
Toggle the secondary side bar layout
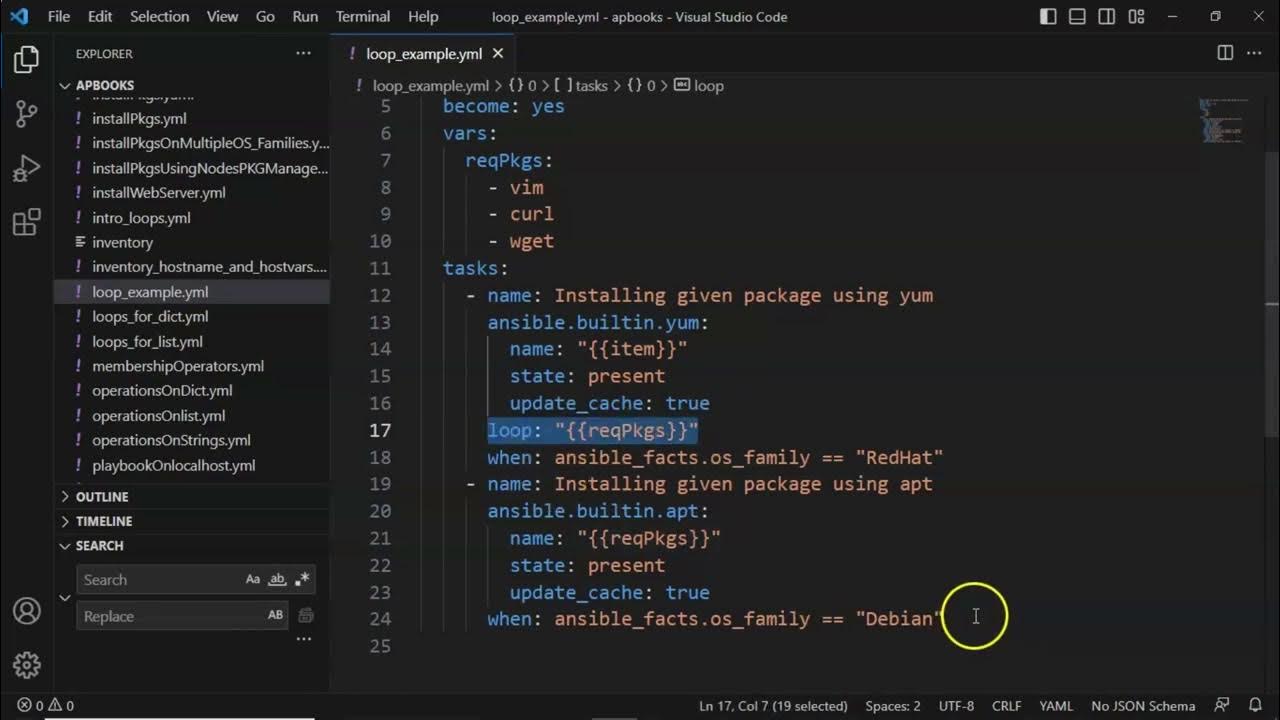1106,17
